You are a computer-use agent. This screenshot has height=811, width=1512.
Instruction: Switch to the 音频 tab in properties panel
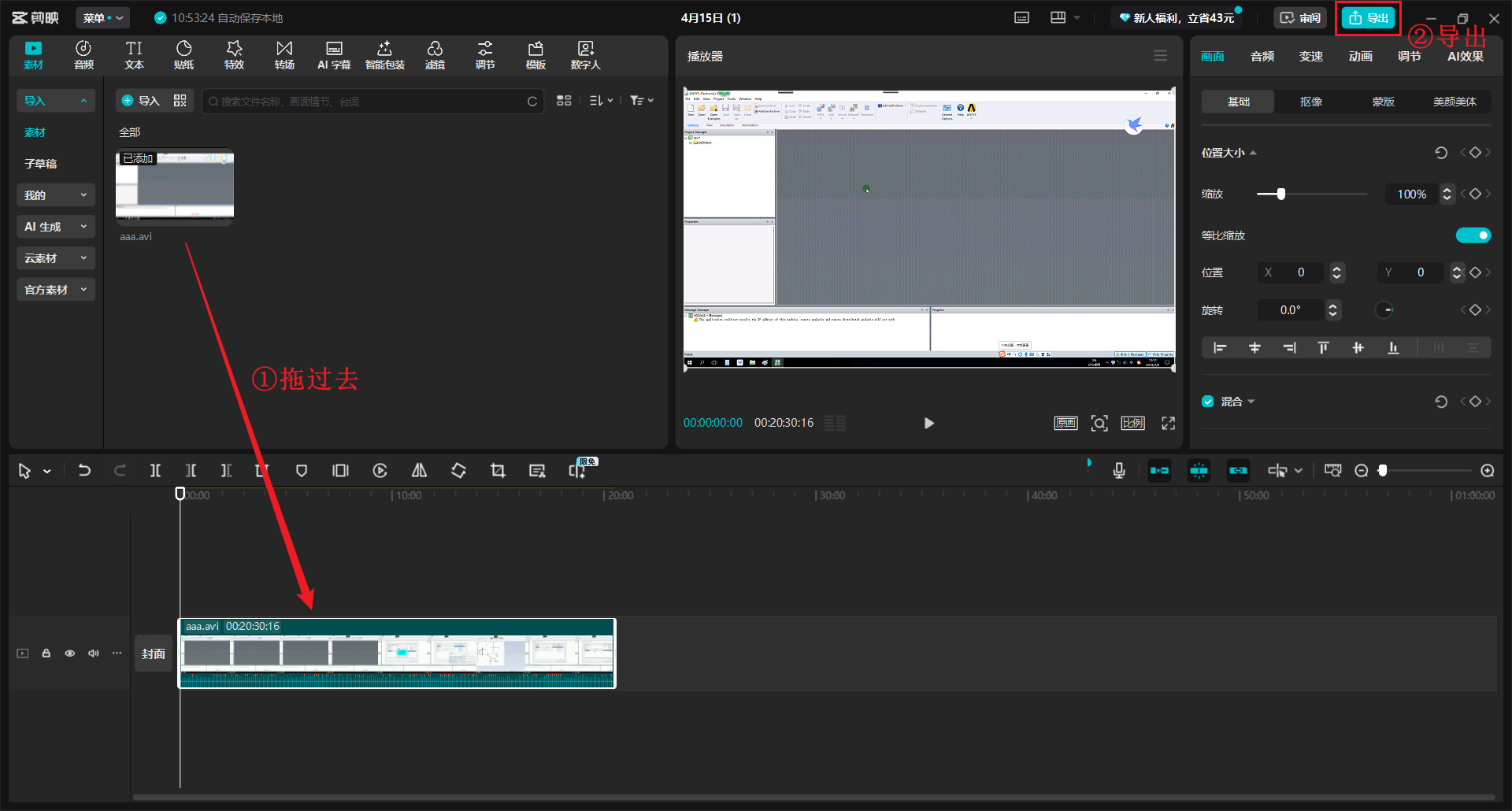point(1262,56)
